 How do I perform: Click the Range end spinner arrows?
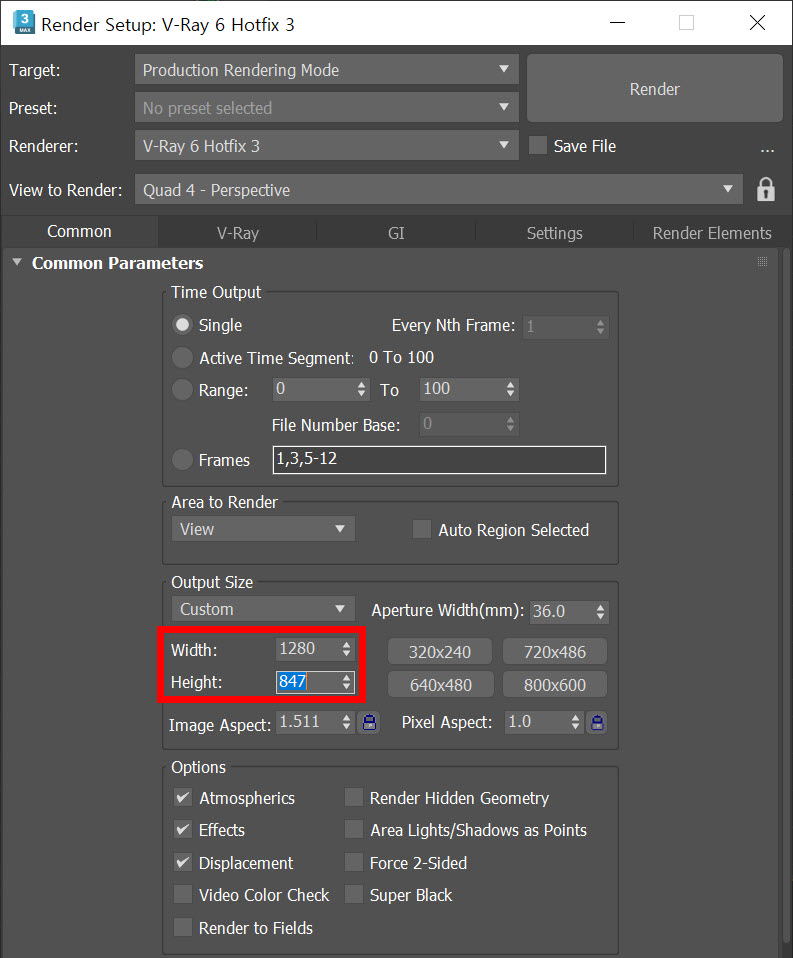point(510,389)
